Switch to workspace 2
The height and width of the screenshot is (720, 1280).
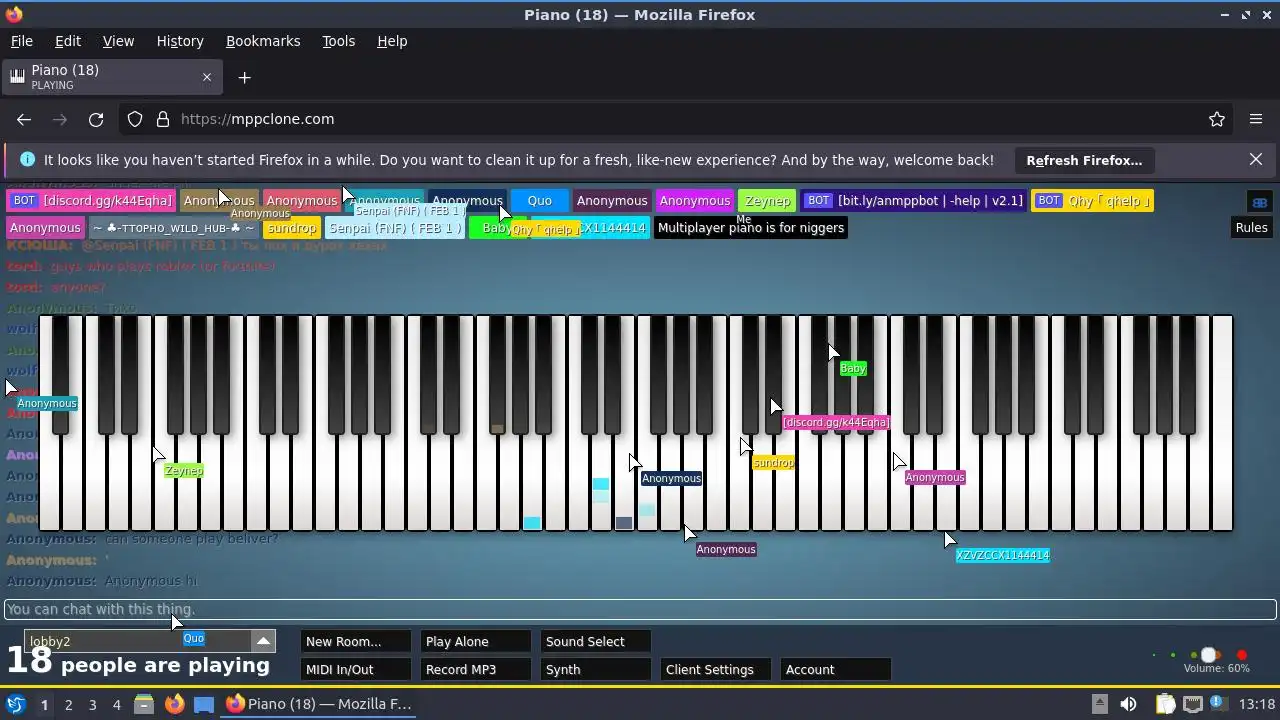click(68, 705)
